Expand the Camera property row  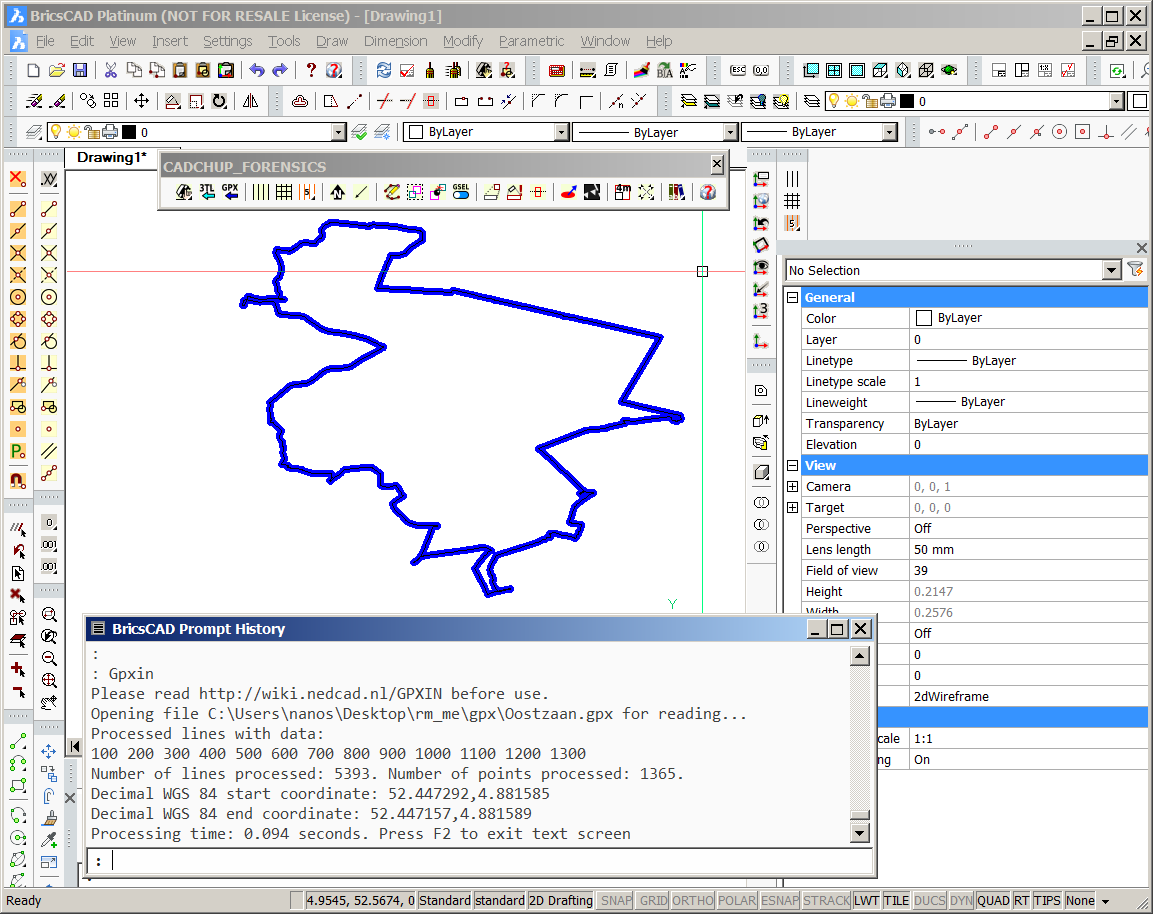[793, 487]
